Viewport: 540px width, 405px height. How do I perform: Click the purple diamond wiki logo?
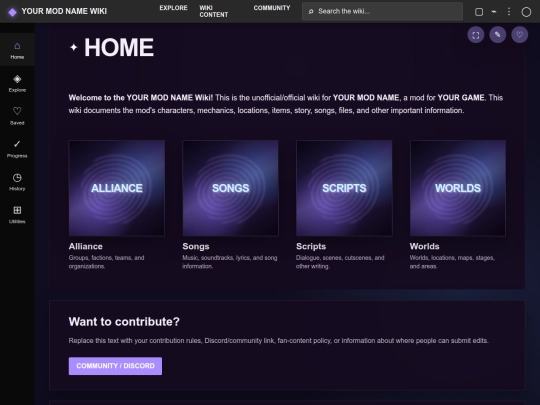(12, 12)
